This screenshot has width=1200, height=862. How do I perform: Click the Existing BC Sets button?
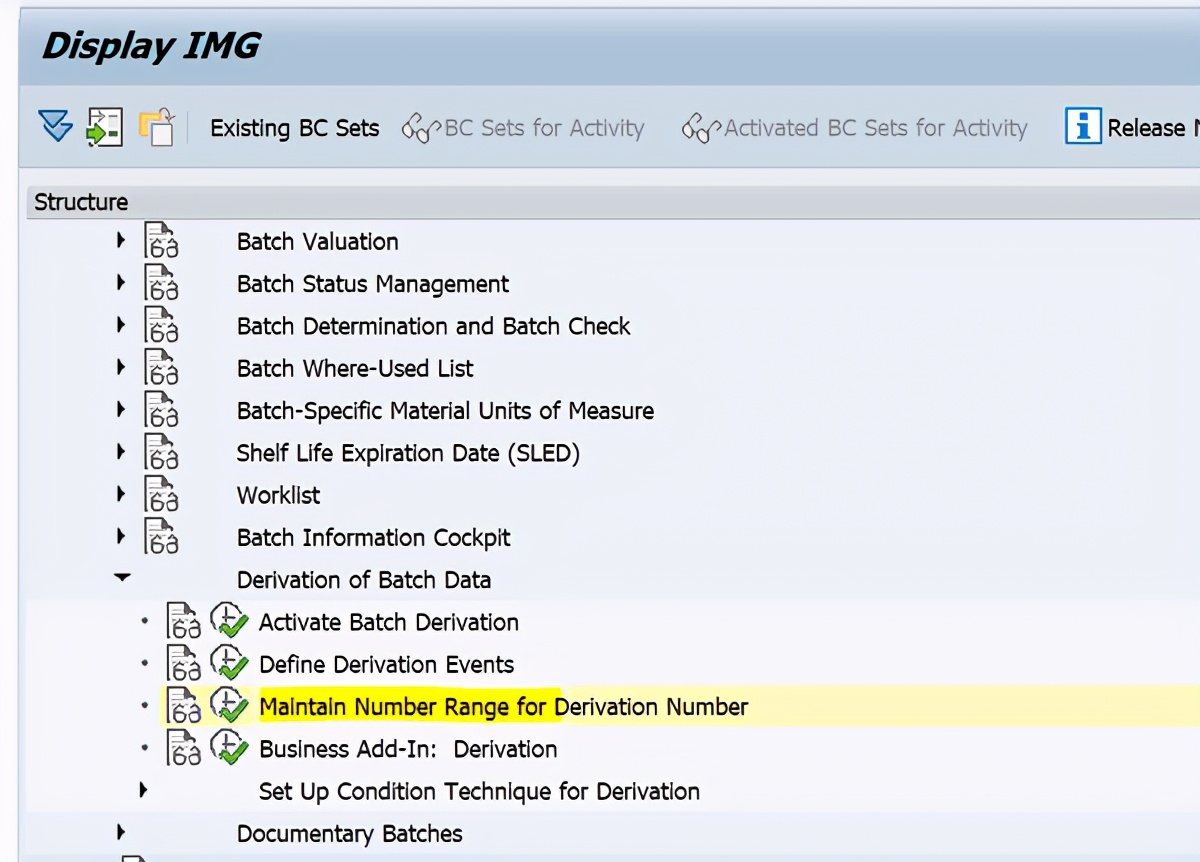point(294,128)
